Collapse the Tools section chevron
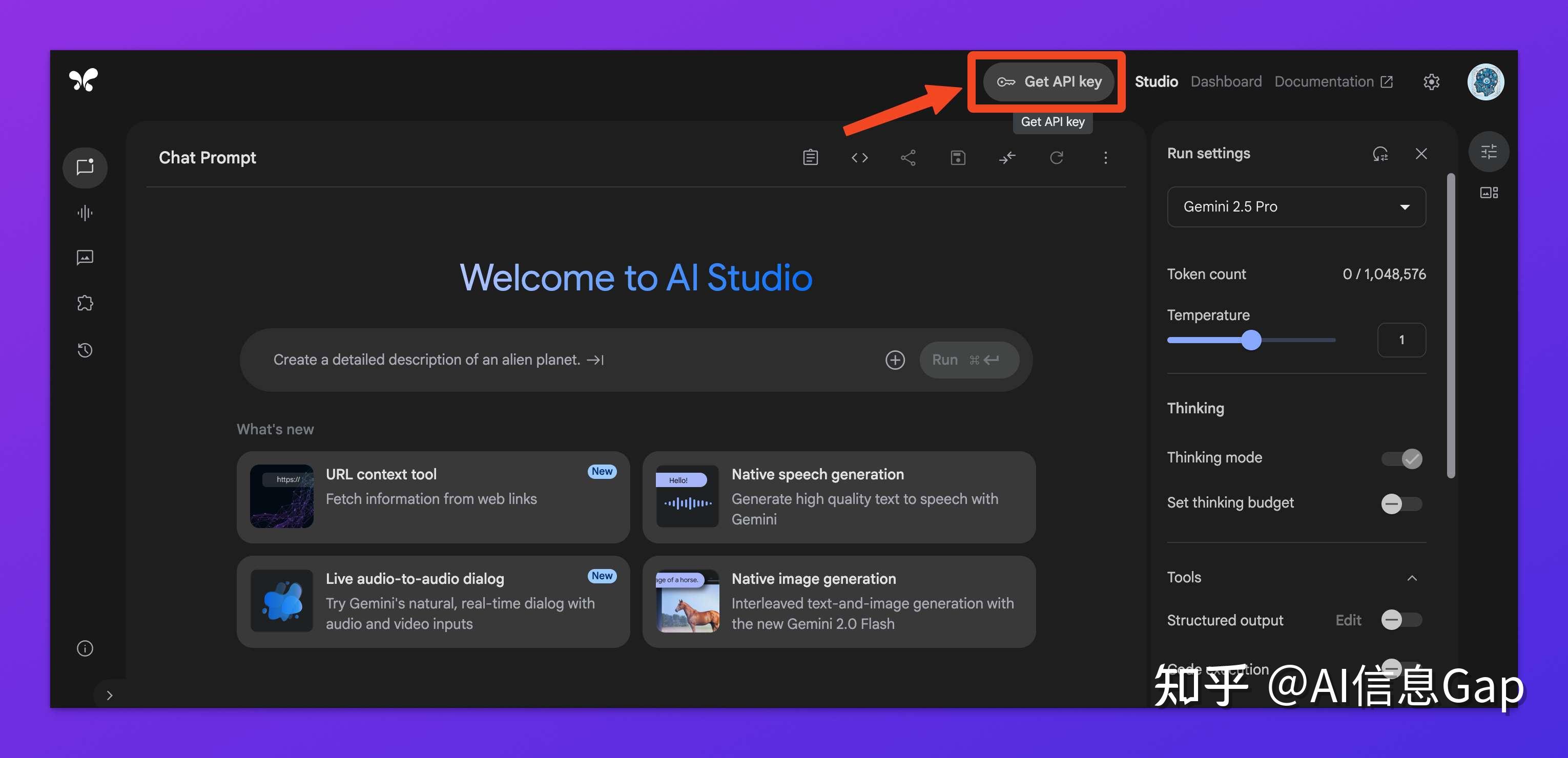1568x758 pixels. pyautogui.click(x=1412, y=577)
